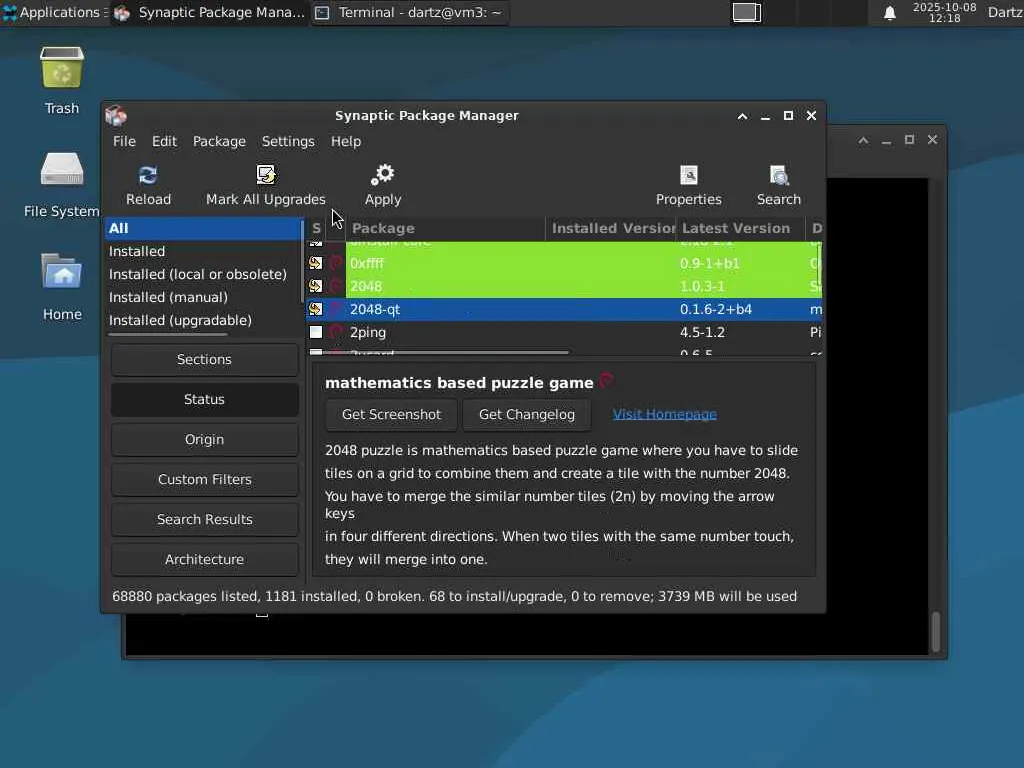1024x768 pixels.
Task: Sort by Installed Version column header
Action: click(611, 229)
